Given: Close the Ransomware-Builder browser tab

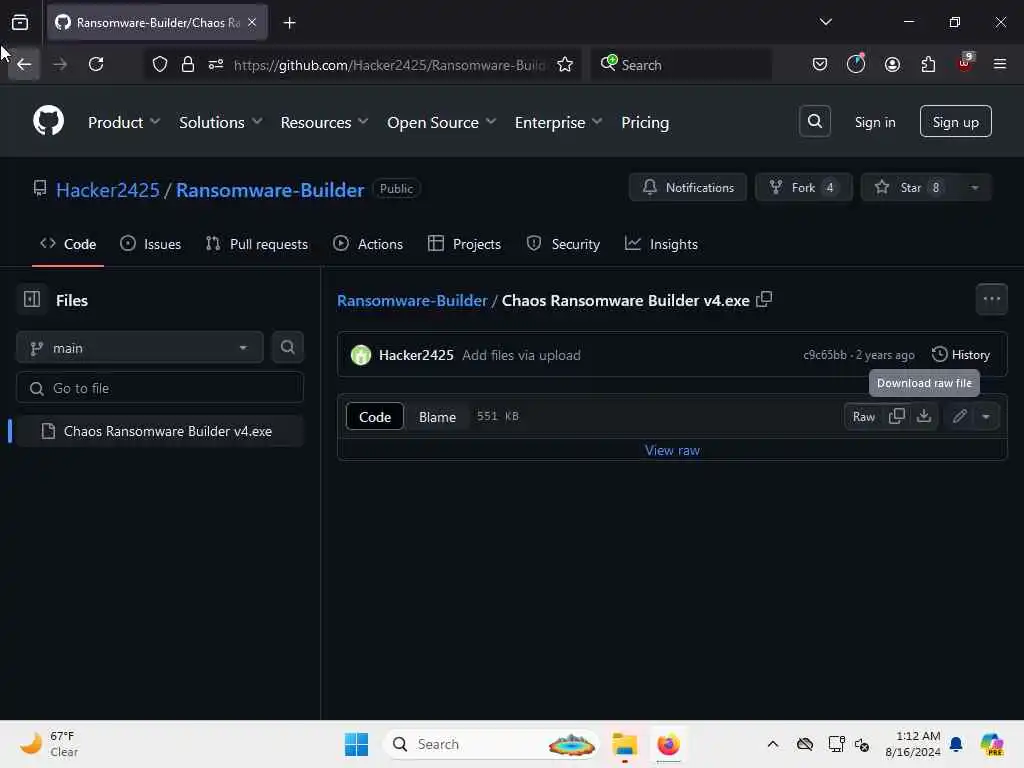Looking at the screenshot, I should click(x=252, y=22).
